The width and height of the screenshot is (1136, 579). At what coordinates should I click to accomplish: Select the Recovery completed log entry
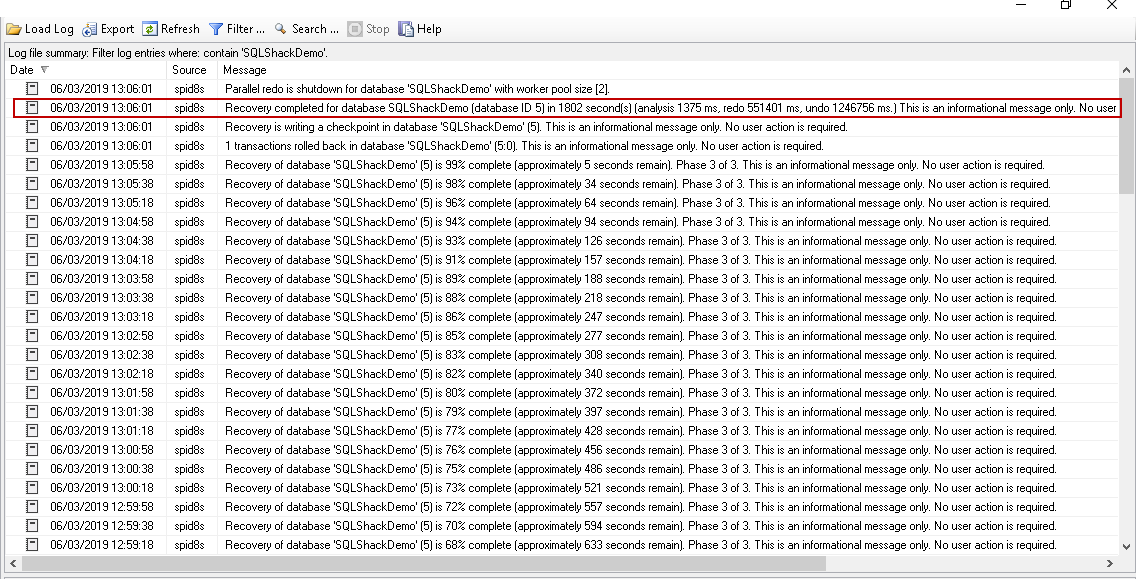pos(500,108)
